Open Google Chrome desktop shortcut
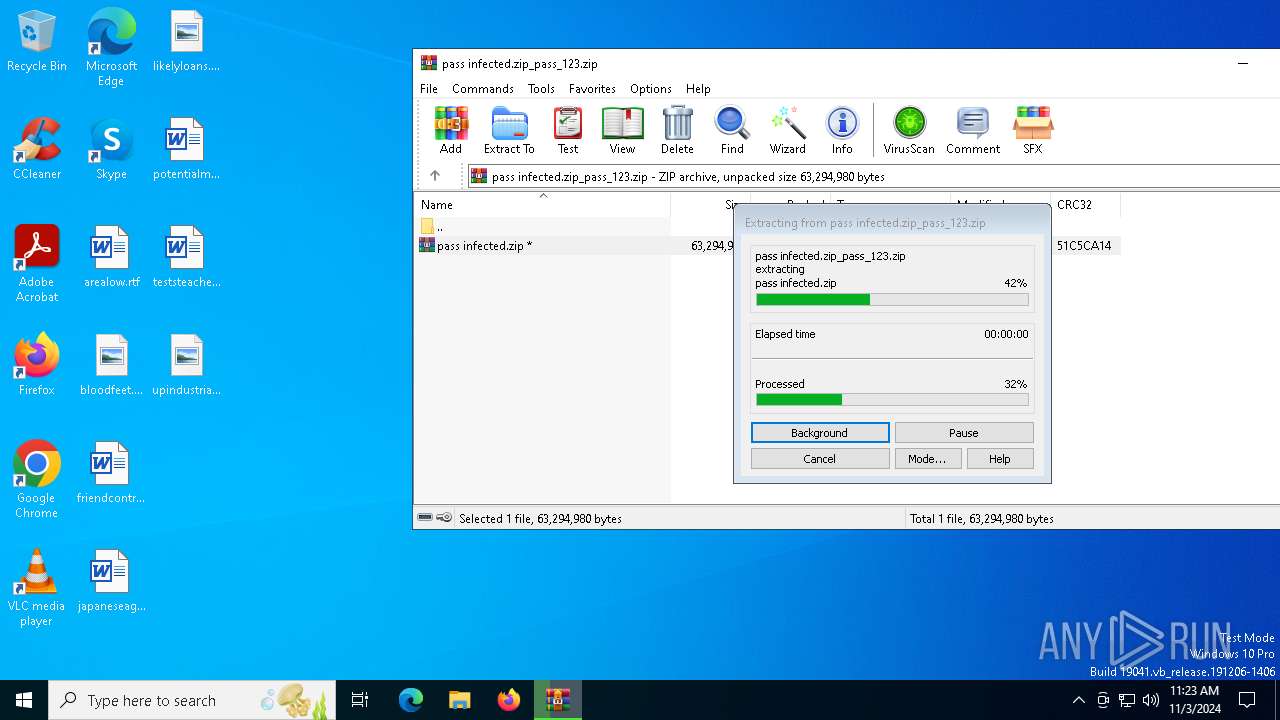 [x=37, y=480]
